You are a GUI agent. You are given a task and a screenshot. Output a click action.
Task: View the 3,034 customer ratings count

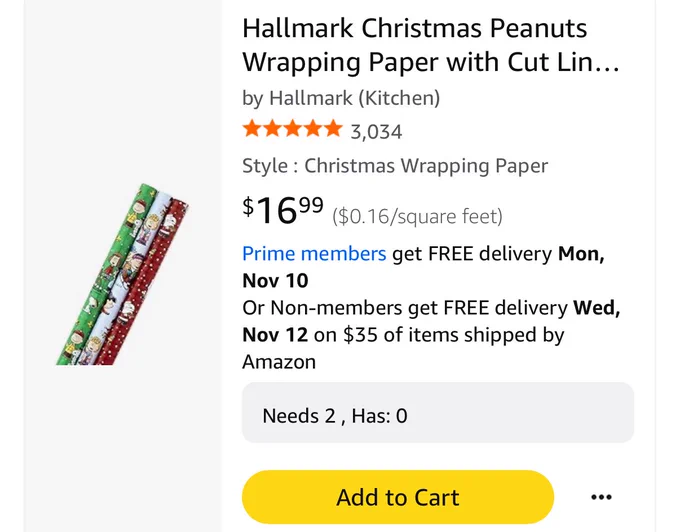[376, 131]
